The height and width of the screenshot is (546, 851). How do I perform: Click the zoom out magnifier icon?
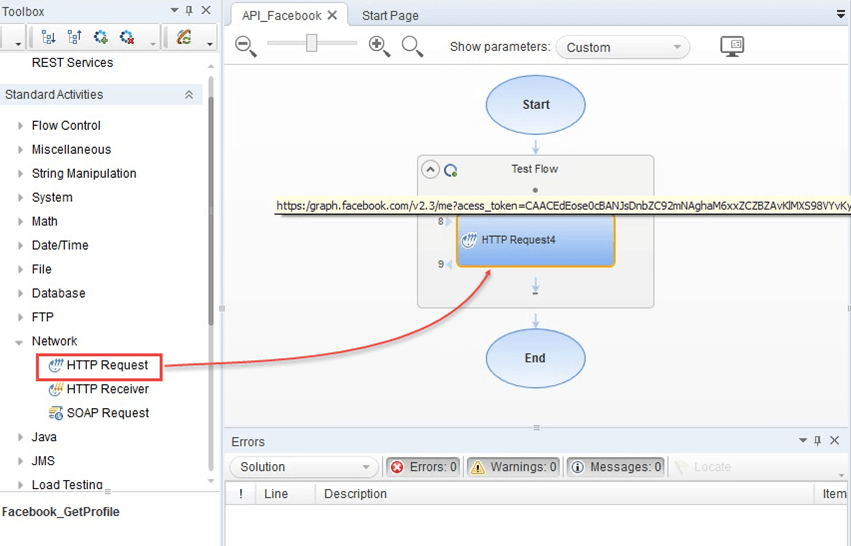pyautogui.click(x=246, y=46)
